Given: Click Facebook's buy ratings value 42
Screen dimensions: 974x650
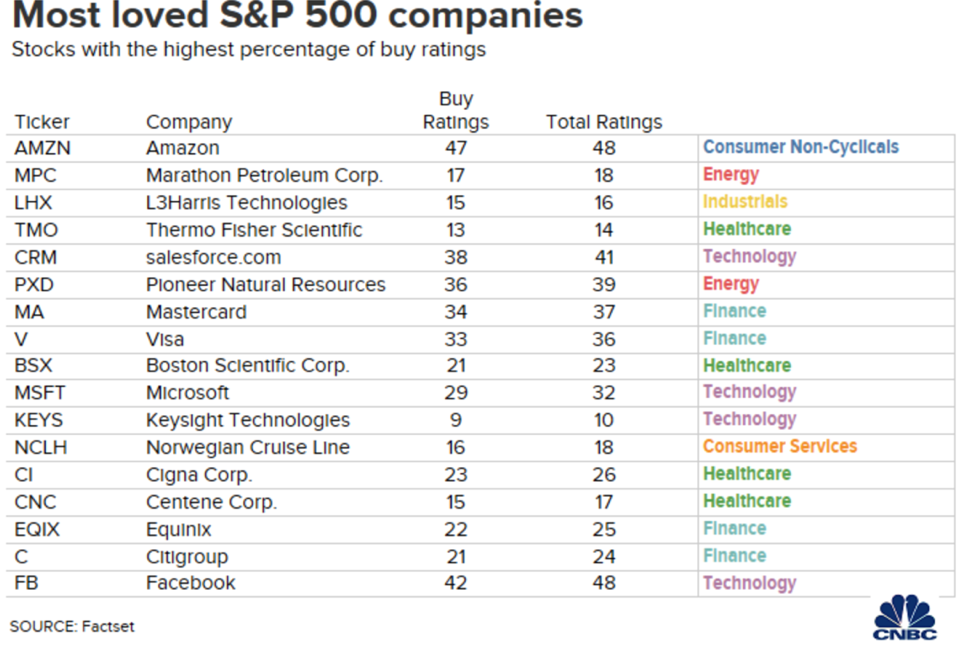Looking at the screenshot, I should pyautogui.click(x=455, y=583).
